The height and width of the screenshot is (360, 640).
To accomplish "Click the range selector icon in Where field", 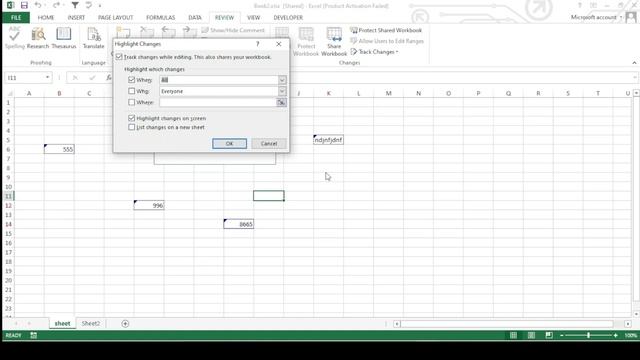I will 281,102.
